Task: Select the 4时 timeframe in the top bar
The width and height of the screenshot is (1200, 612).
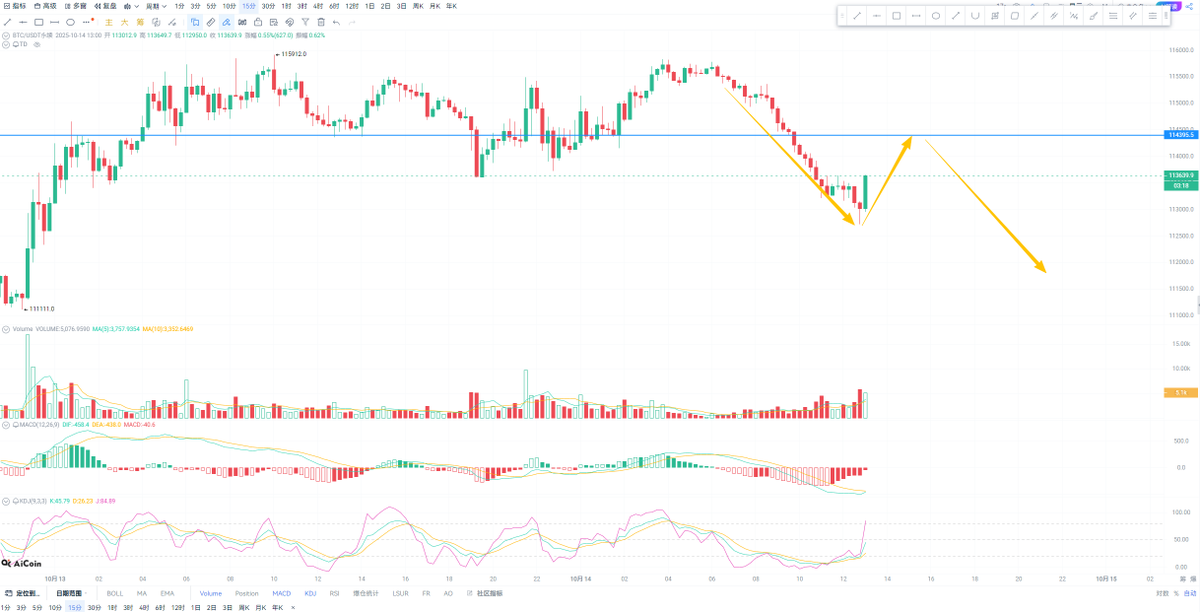Action: [318, 6]
